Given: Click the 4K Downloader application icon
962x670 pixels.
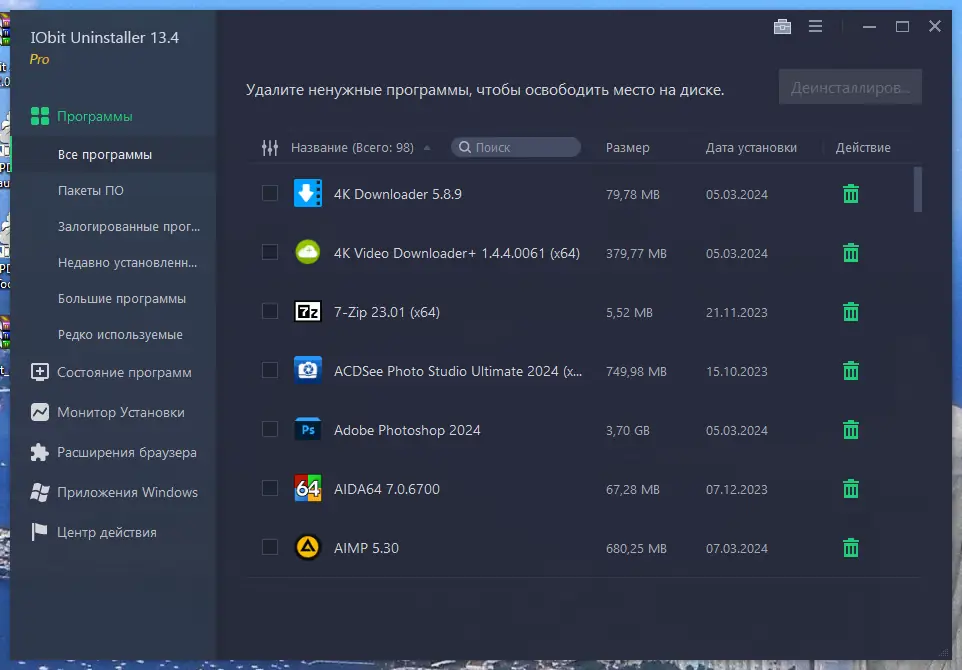Looking at the screenshot, I should 307,193.
